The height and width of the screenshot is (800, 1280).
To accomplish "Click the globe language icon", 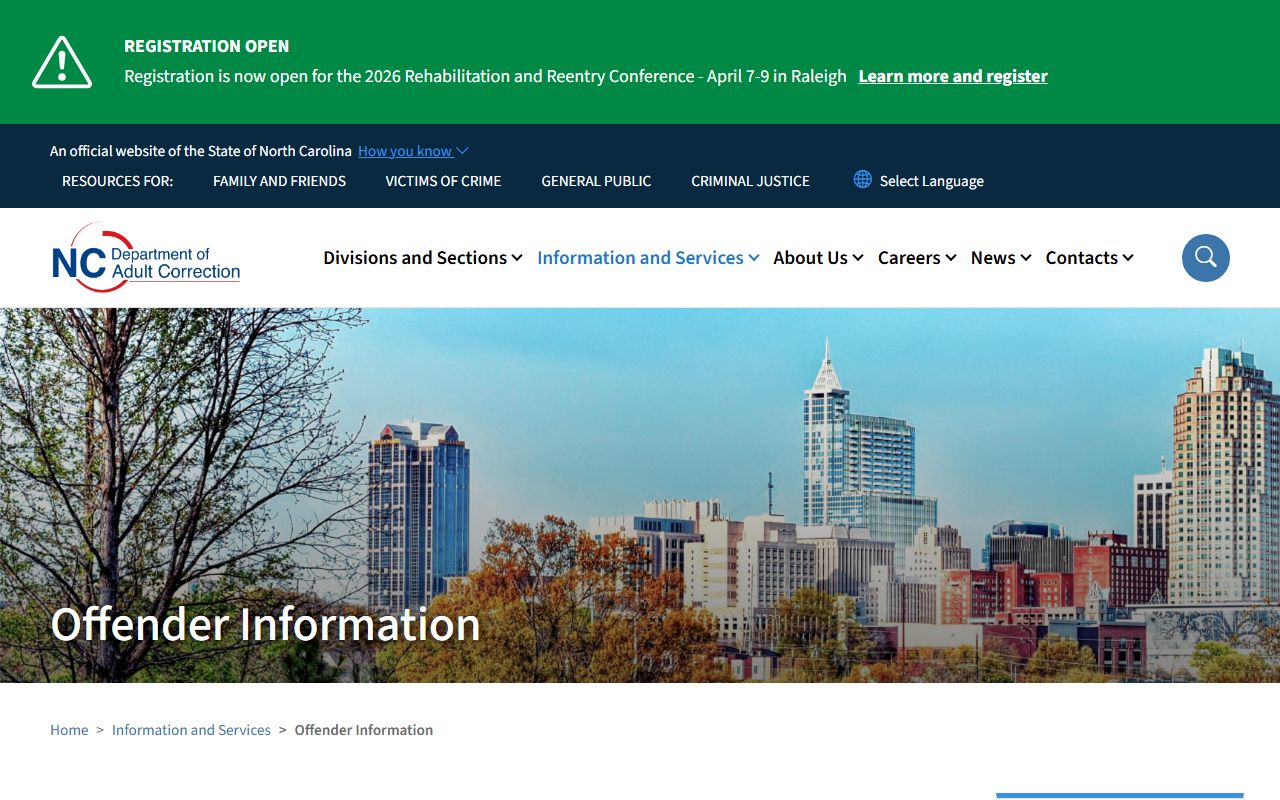I will [862, 179].
